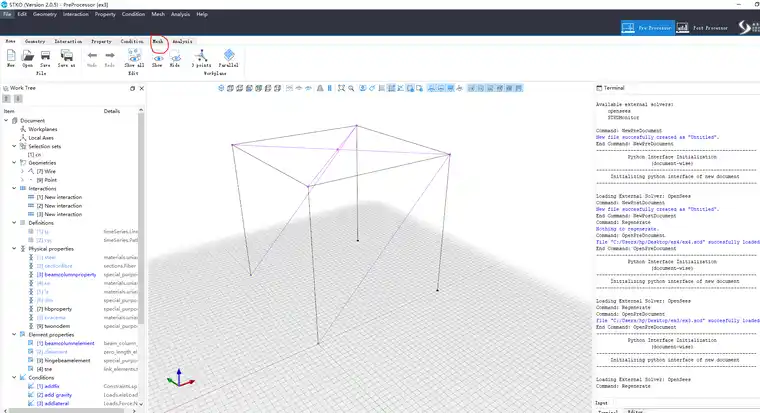Viewport: 760px width, 413px height.
Task: Collapse the Interactions node
Action: [x=14, y=189]
